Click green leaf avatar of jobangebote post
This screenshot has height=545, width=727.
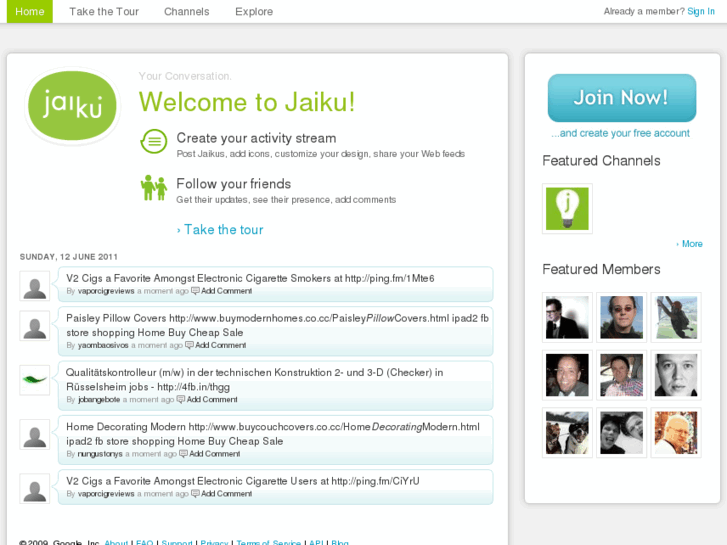click(35, 380)
